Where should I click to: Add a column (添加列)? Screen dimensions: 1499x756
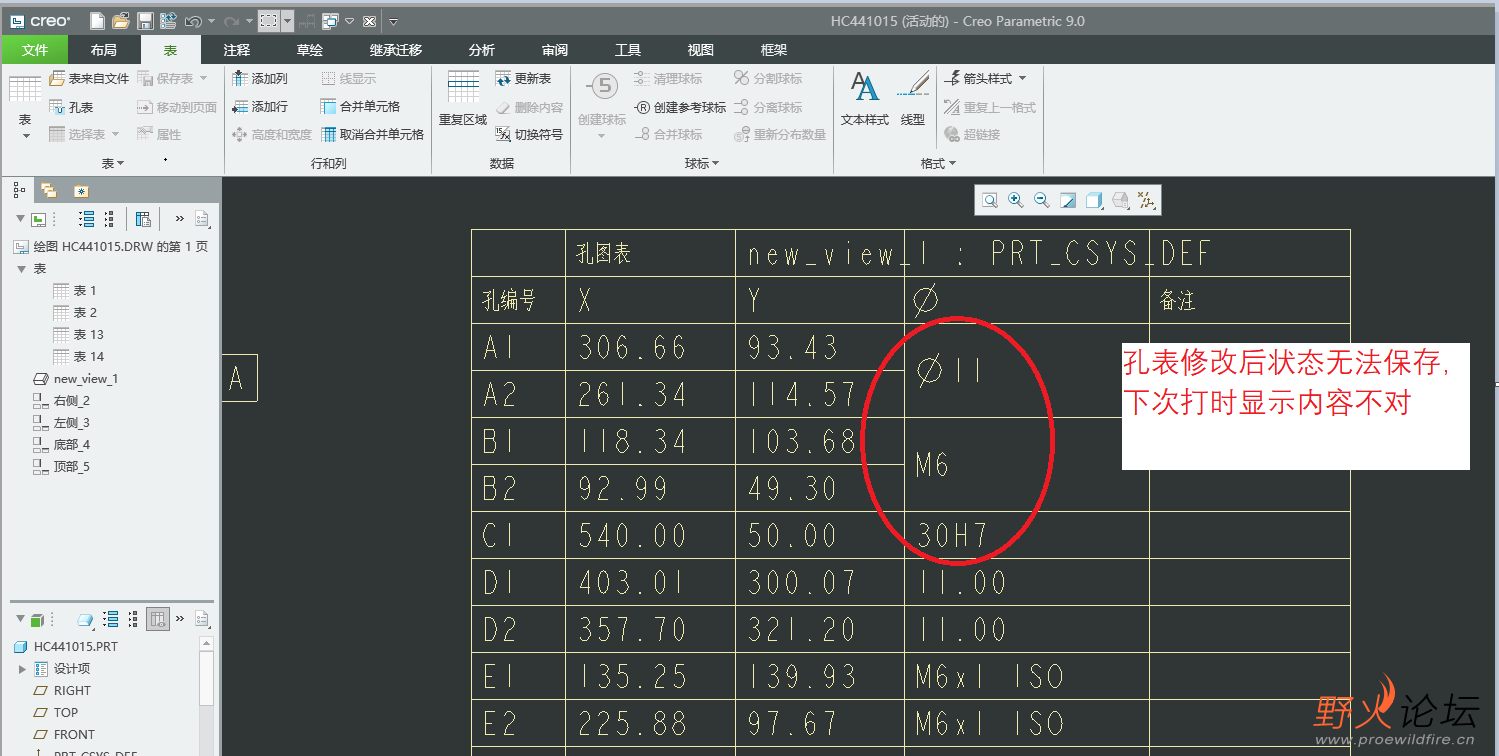tap(260, 78)
